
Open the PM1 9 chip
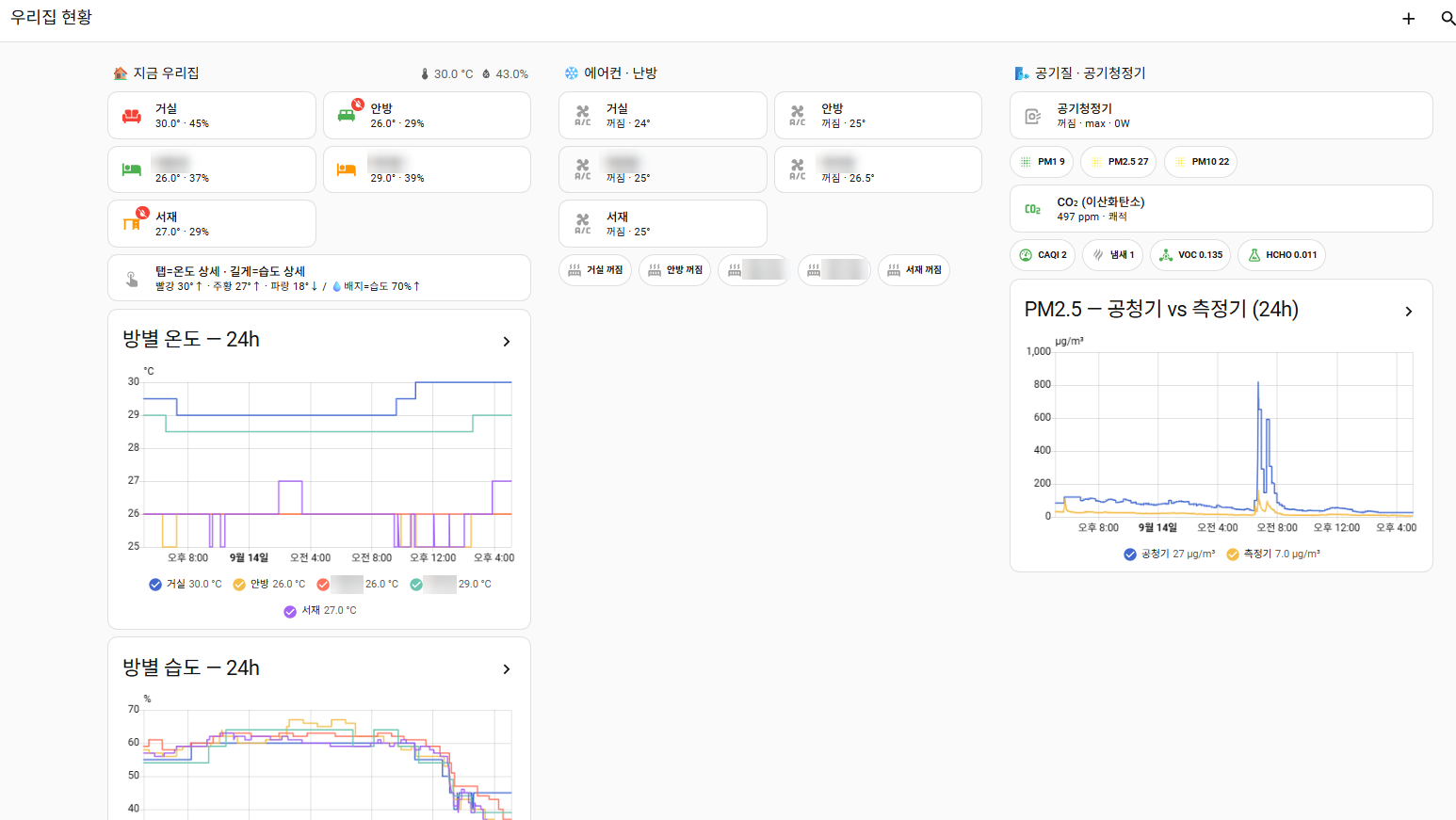pos(1042,162)
